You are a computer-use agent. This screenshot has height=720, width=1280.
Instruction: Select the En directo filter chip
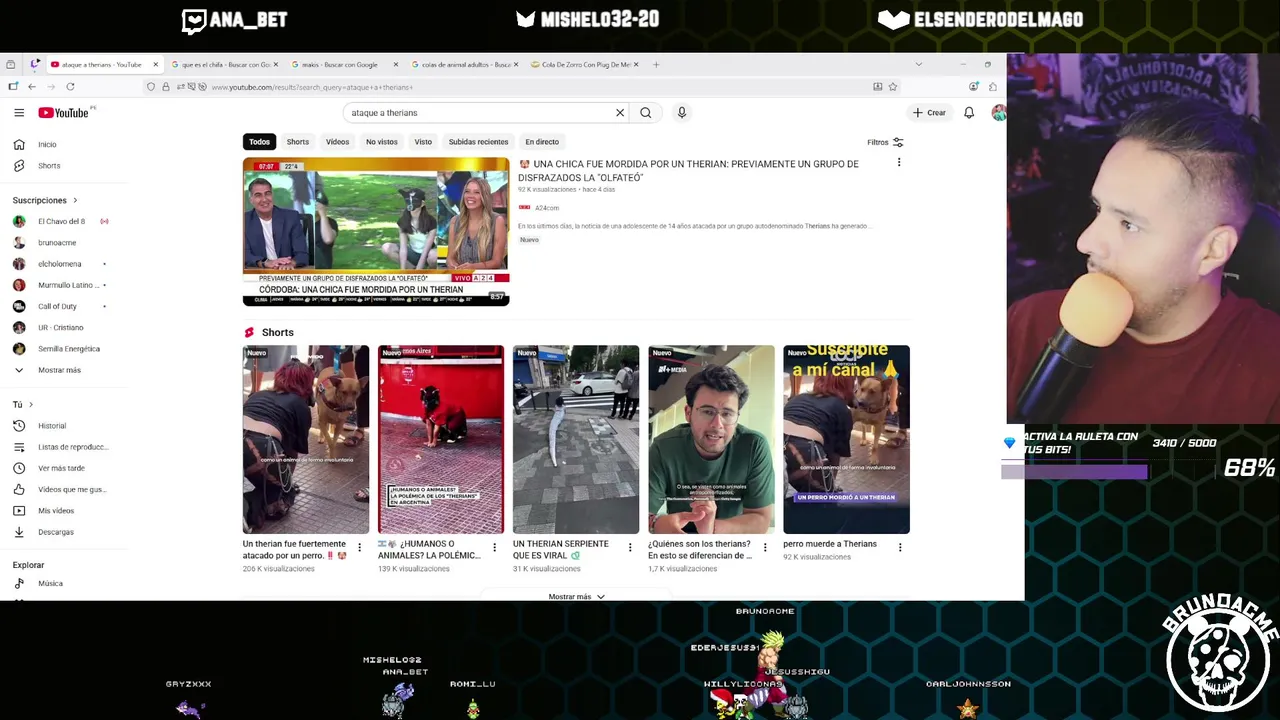click(542, 142)
